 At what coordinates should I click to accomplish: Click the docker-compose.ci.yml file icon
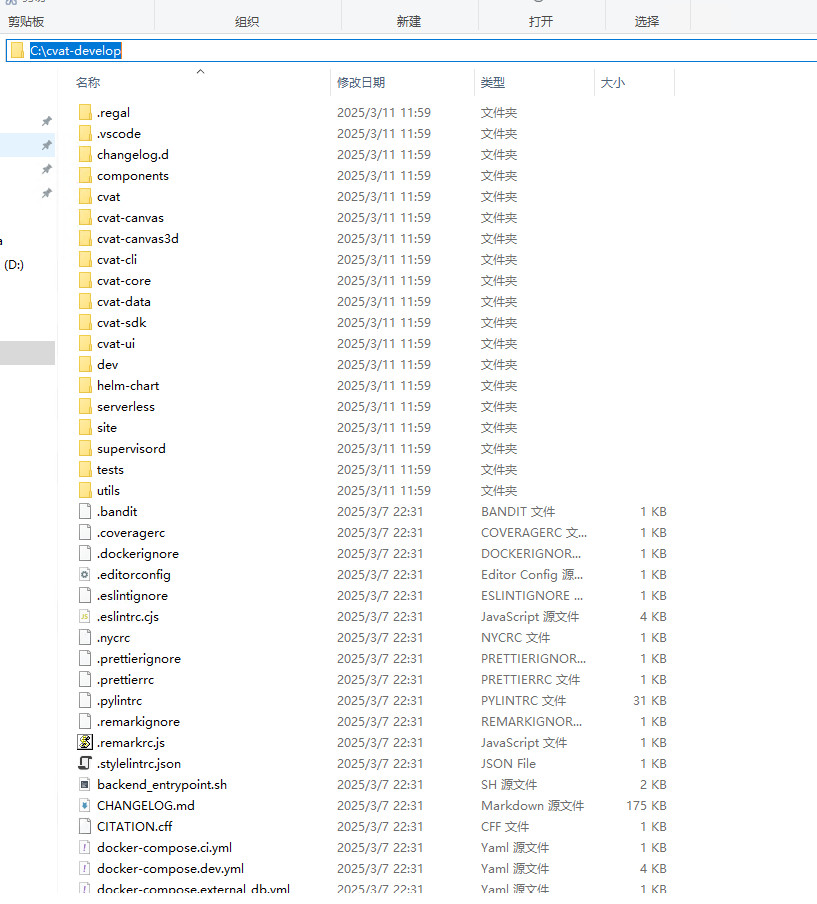point(85,847)
